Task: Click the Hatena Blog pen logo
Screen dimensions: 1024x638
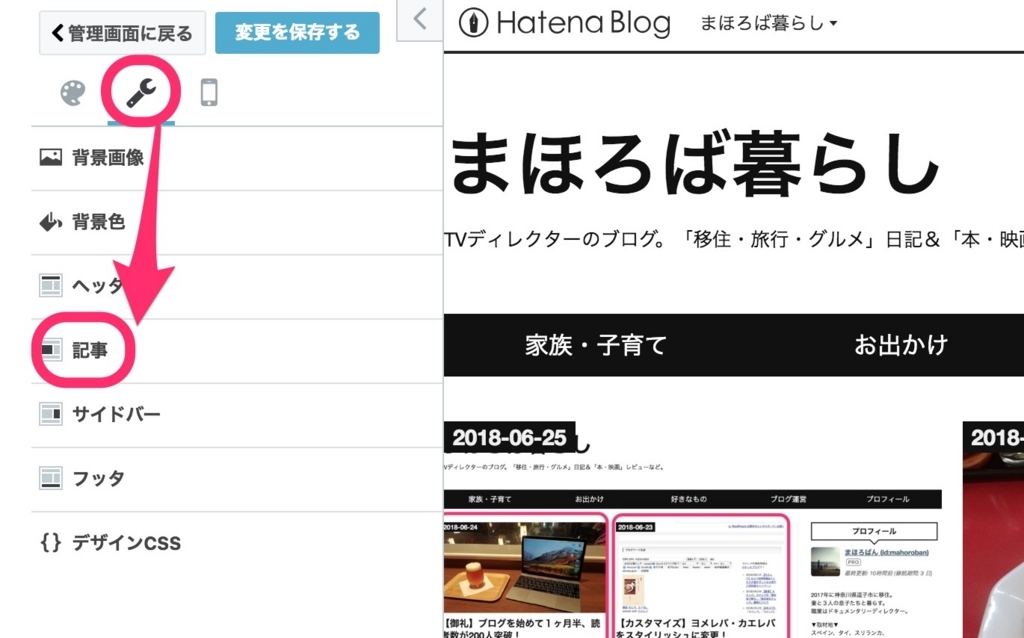Action: pos(473,23)
